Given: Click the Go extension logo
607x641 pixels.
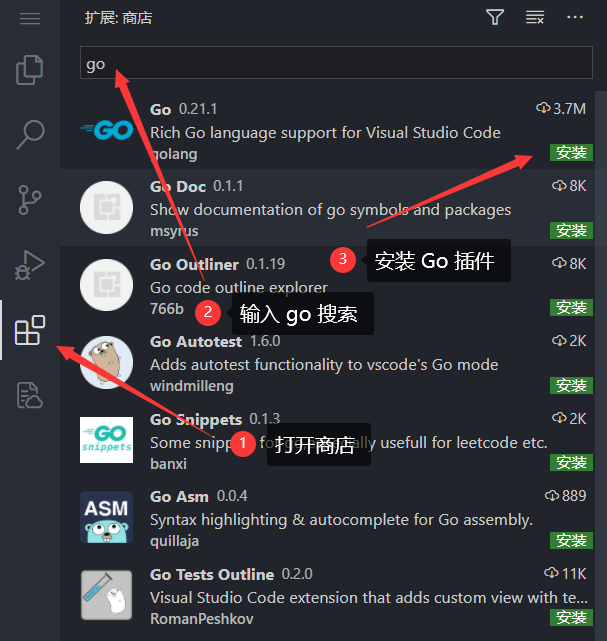Looking at the screenshot, I should tap(107, 130).
